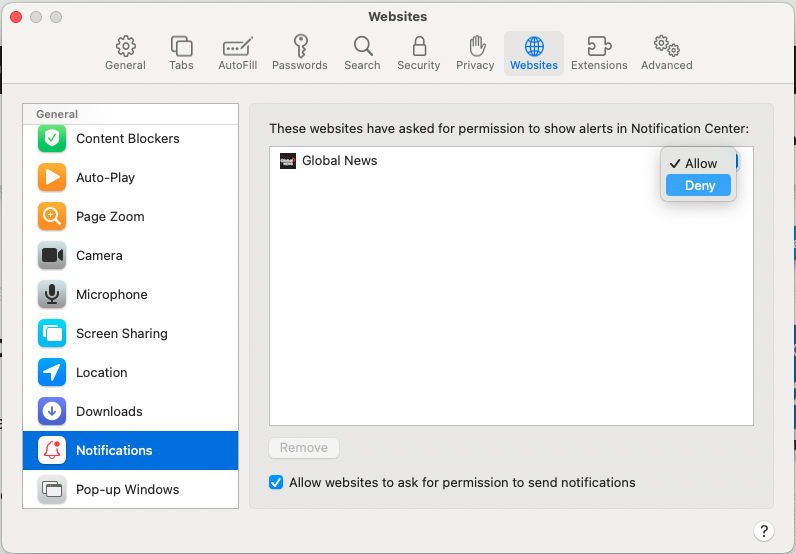Select Page Zoom in the sidebar
The height and width of the screenshot is (554, 796).
pos(130,216)
